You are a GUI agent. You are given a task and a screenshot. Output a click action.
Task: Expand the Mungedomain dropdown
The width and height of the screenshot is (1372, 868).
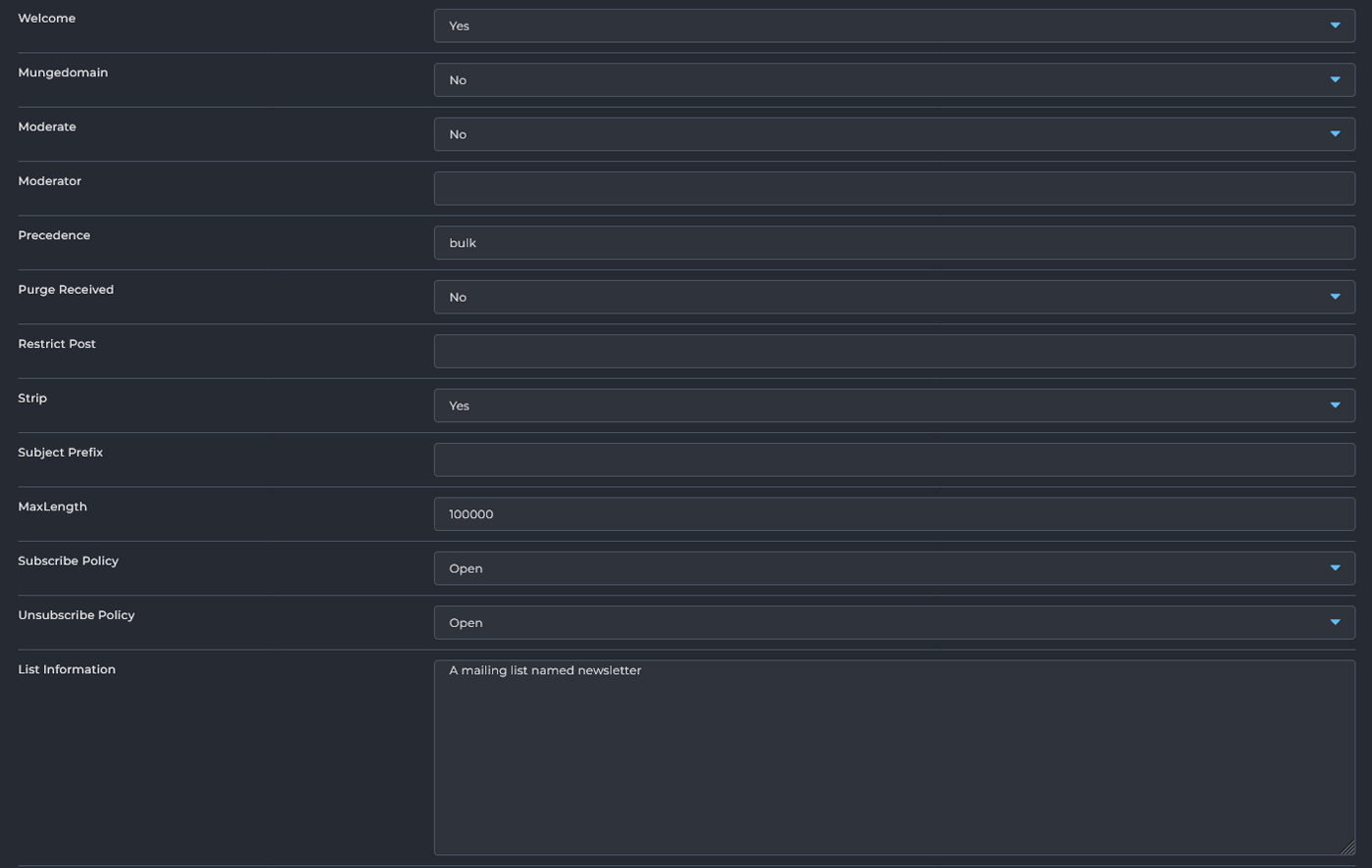893,80
